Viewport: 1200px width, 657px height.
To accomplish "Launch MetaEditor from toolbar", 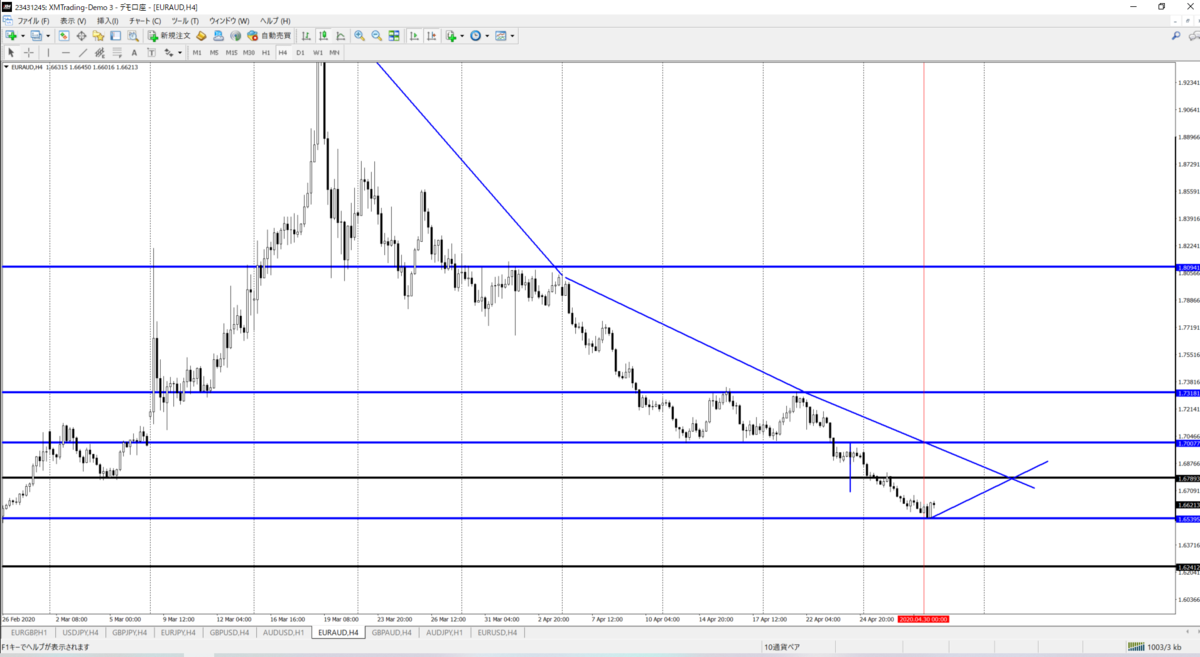I will coord(201,36).
